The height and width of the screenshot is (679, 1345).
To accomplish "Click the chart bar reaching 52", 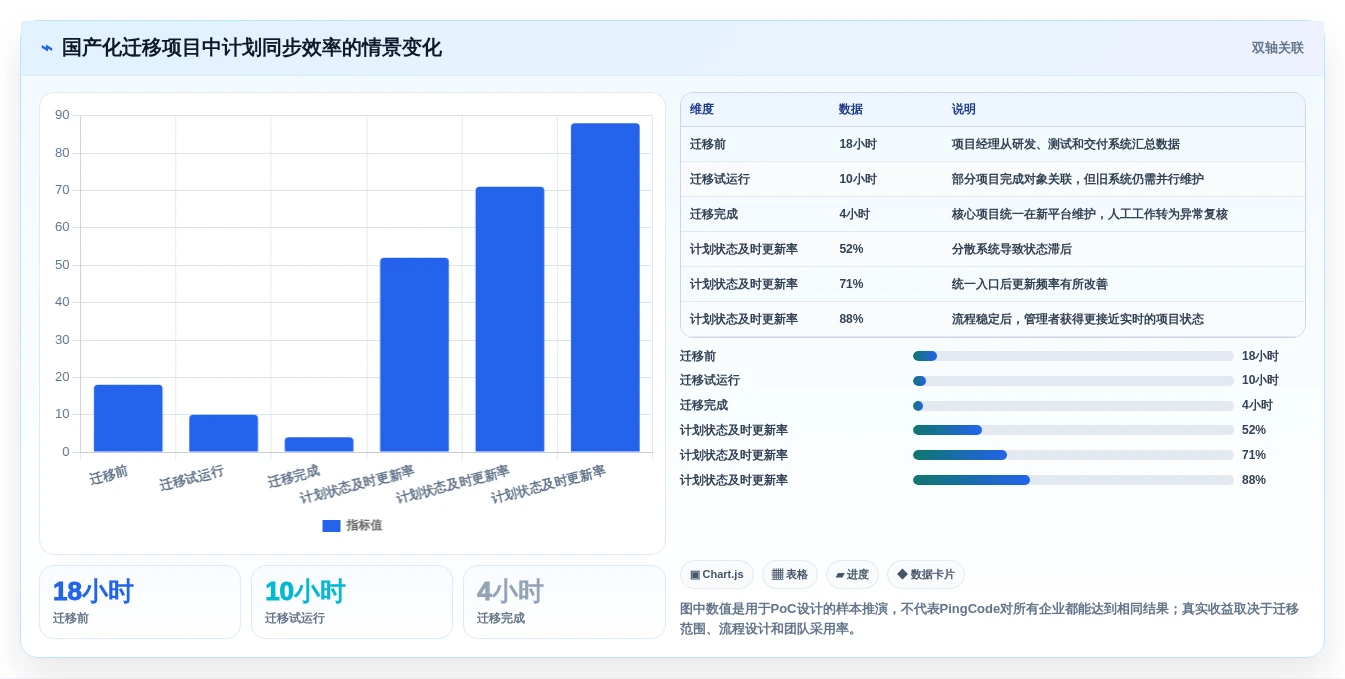I will [x=414, y=355].
